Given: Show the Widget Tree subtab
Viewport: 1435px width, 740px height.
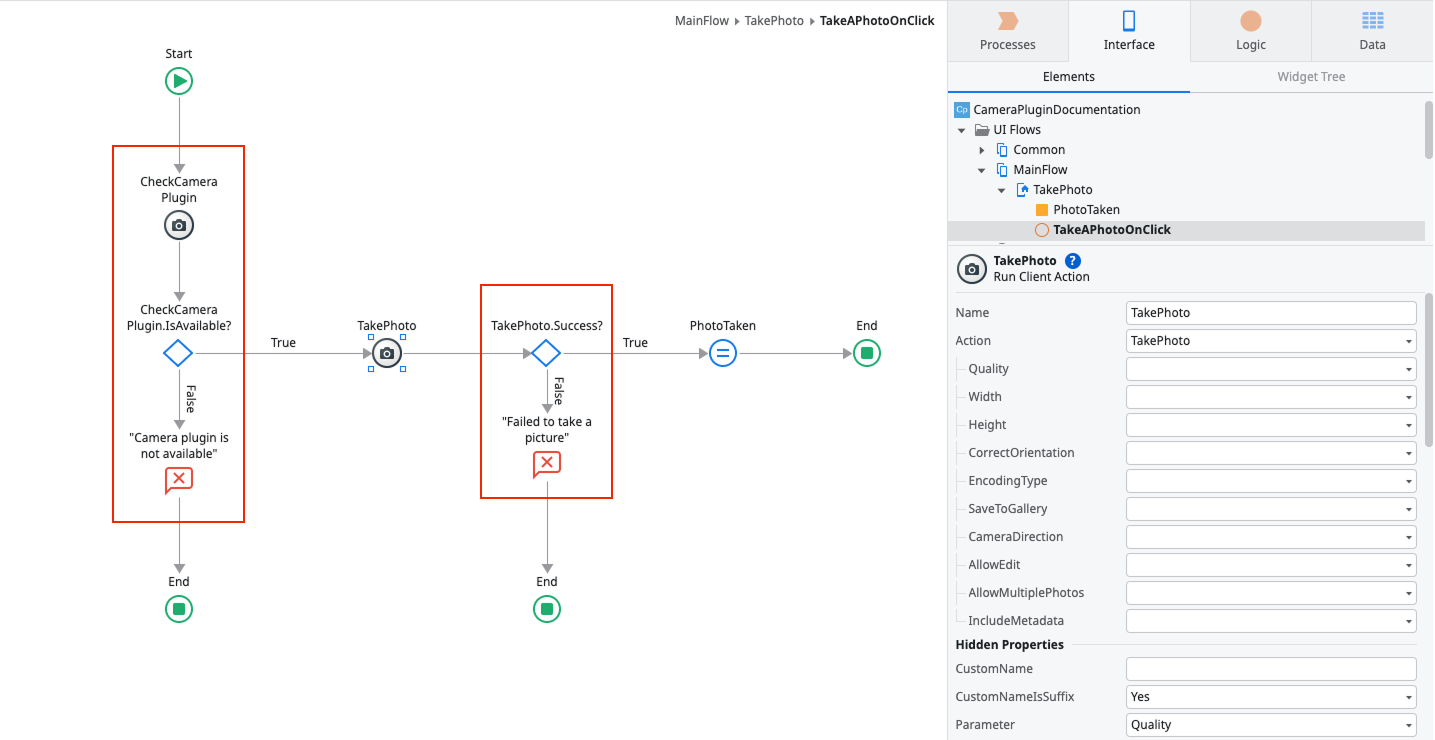Looking at the screenshot, I should click(x=1311, y=77).
